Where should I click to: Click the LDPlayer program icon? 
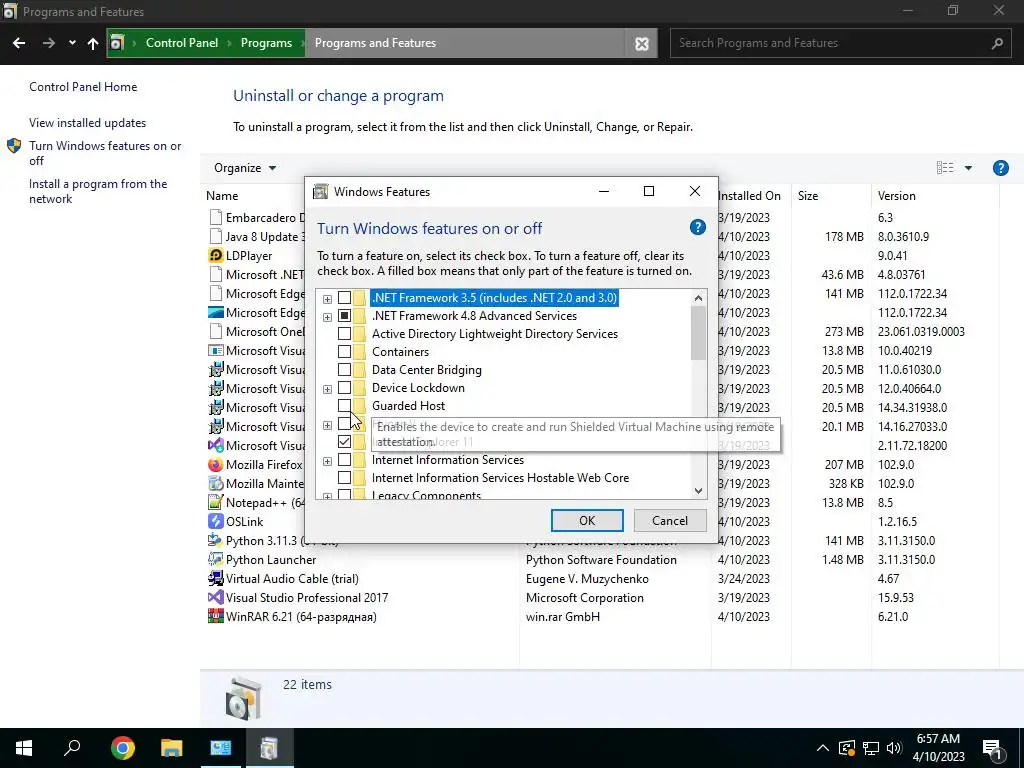(x=216, y=255)
